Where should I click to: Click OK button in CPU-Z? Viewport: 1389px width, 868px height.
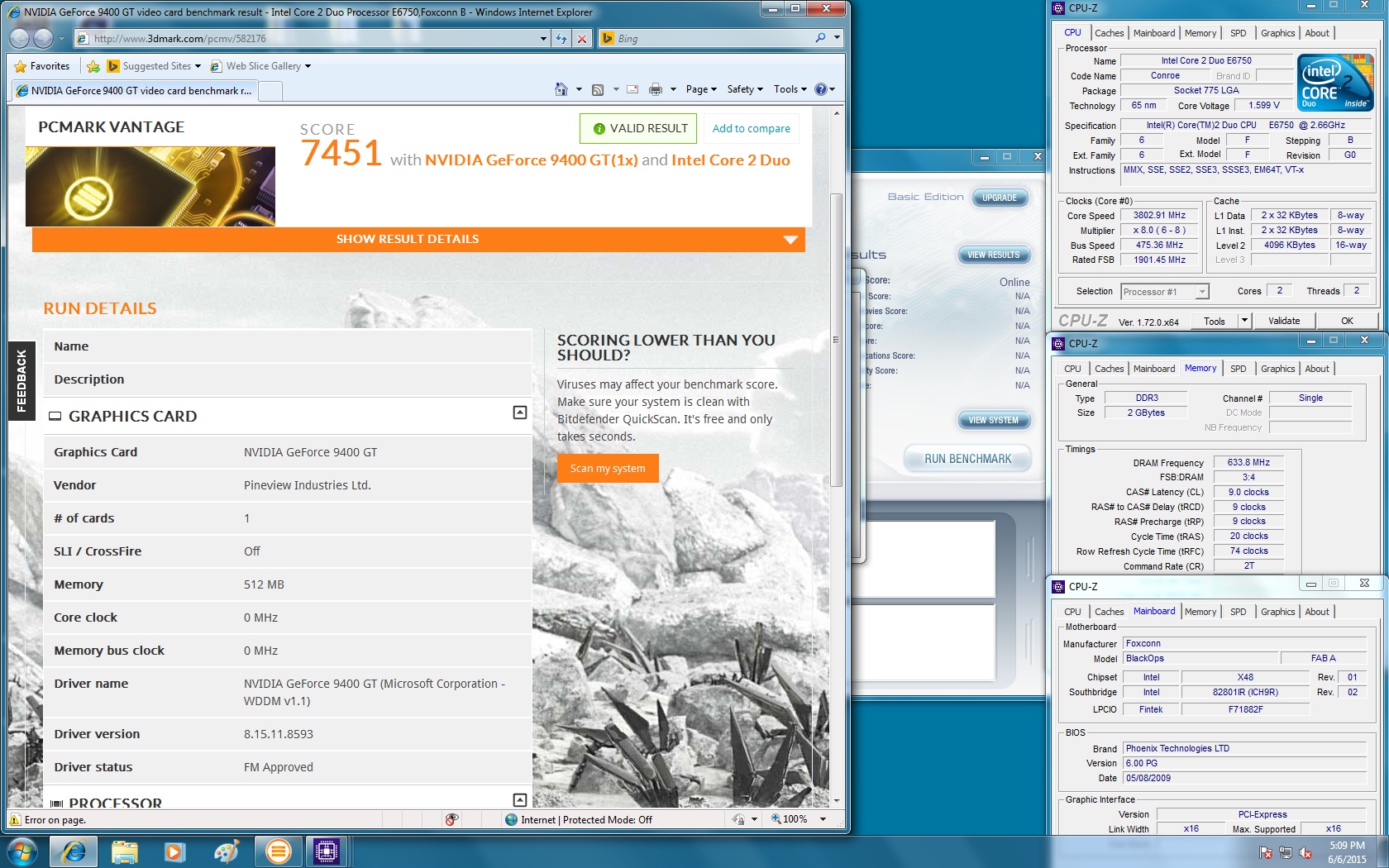pos(1347,321)
